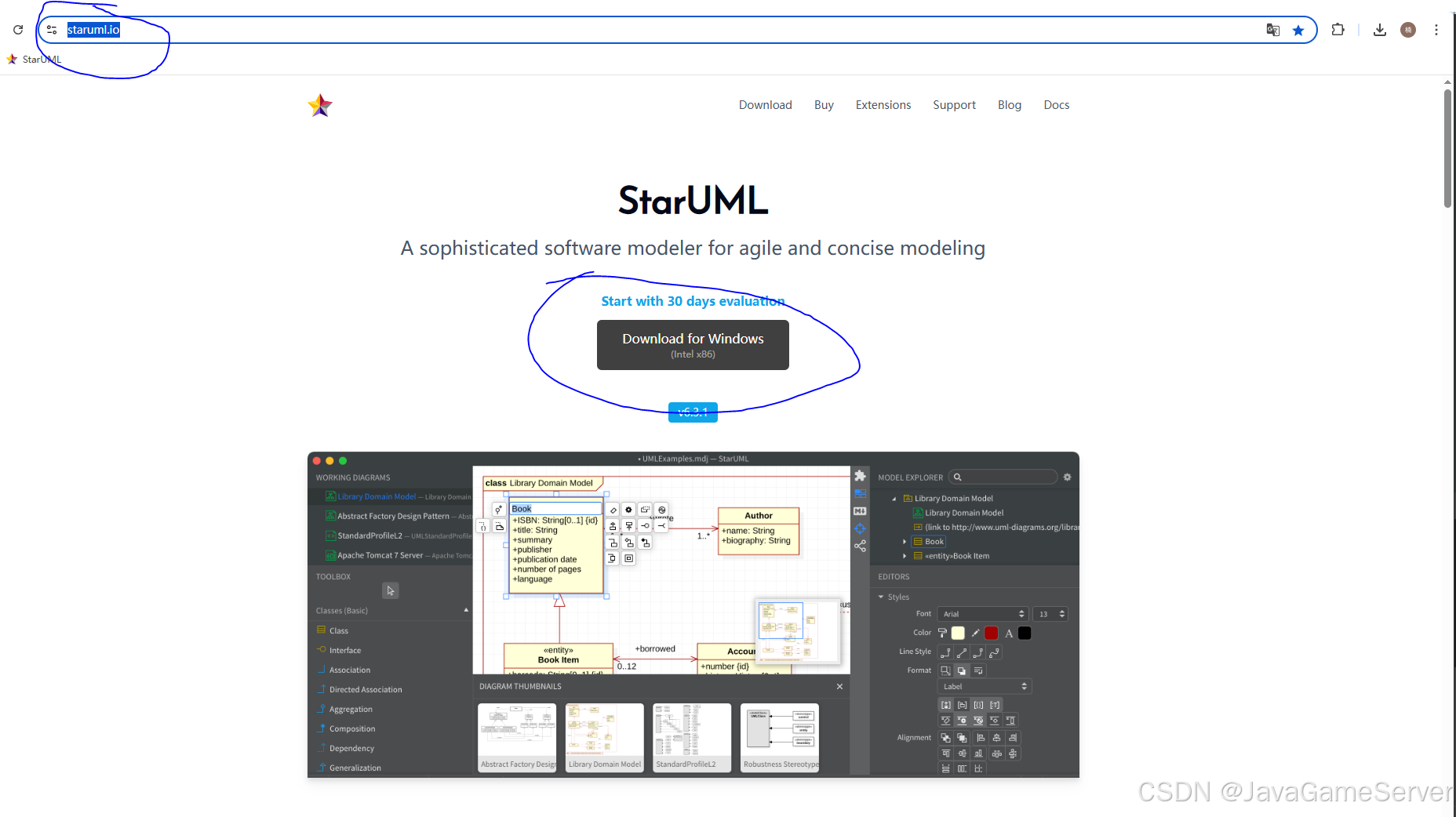
Task: Open the Label format dropdown
Action: [985, 686]
